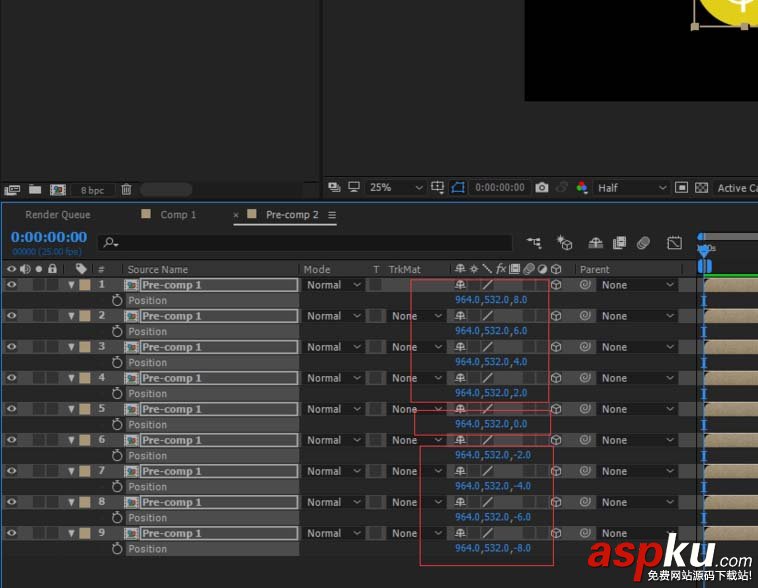Click the show channel RGB icon
758x588 pixels.
point(582,187)
